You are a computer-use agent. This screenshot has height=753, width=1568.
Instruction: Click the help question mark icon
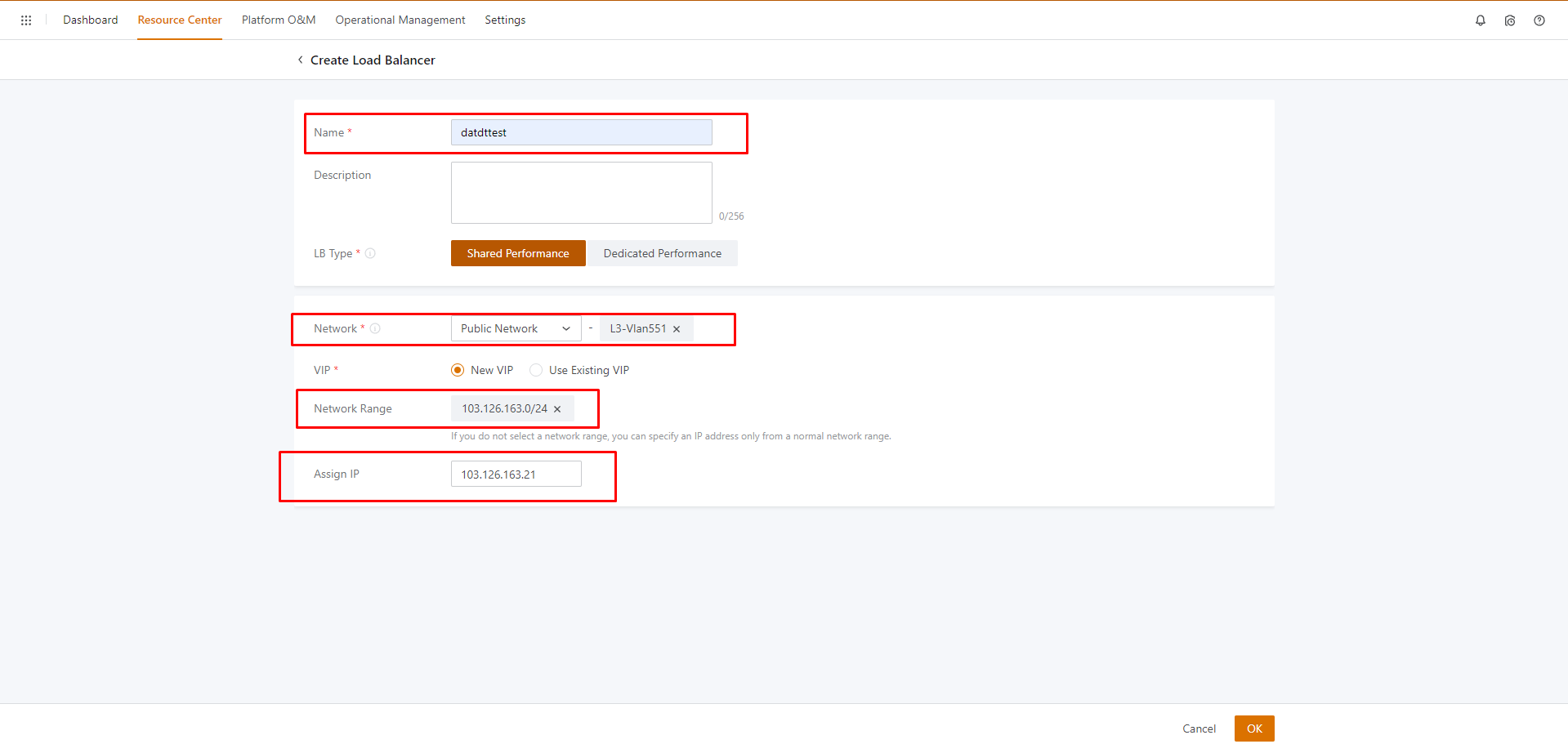coord(1539,20)
